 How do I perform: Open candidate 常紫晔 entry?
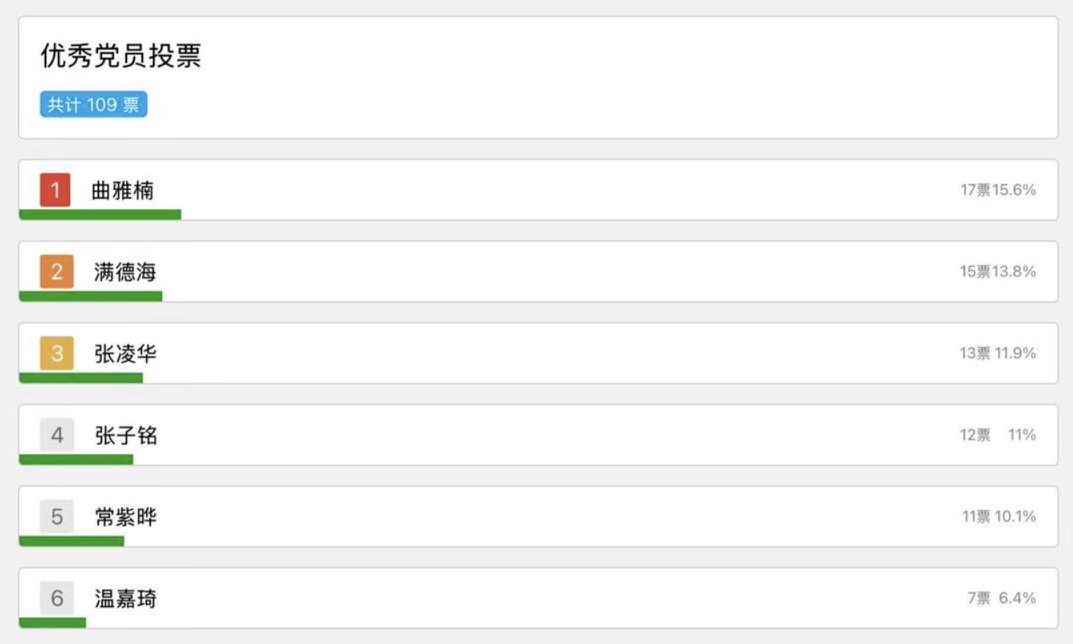(x=125, y=518)
